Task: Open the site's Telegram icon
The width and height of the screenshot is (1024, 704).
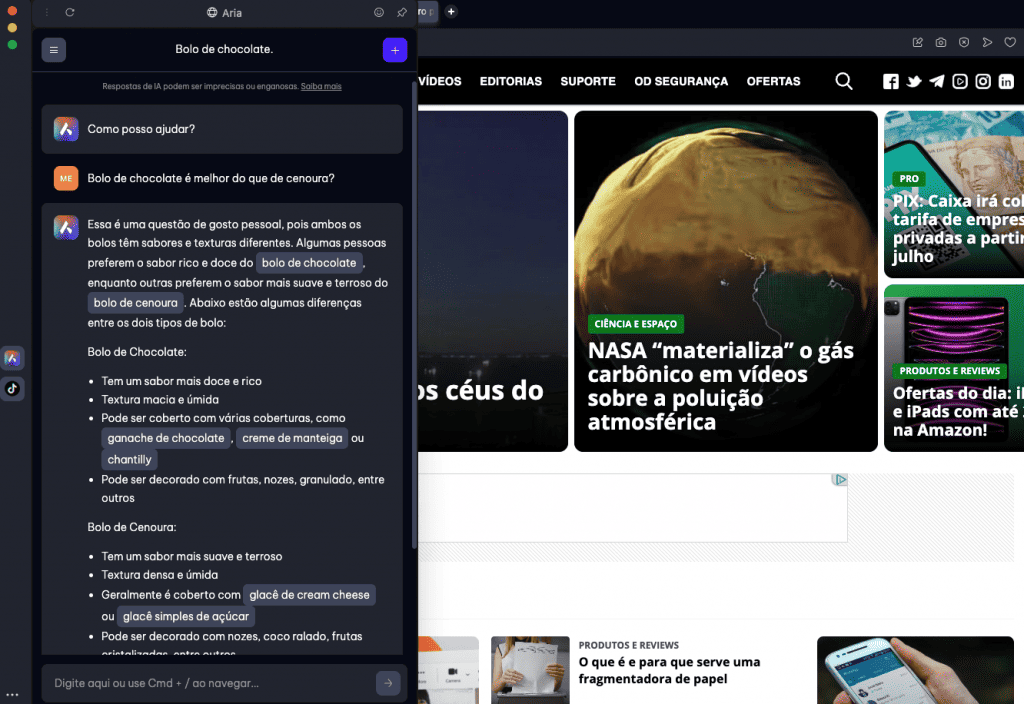Action: point(936,81)
